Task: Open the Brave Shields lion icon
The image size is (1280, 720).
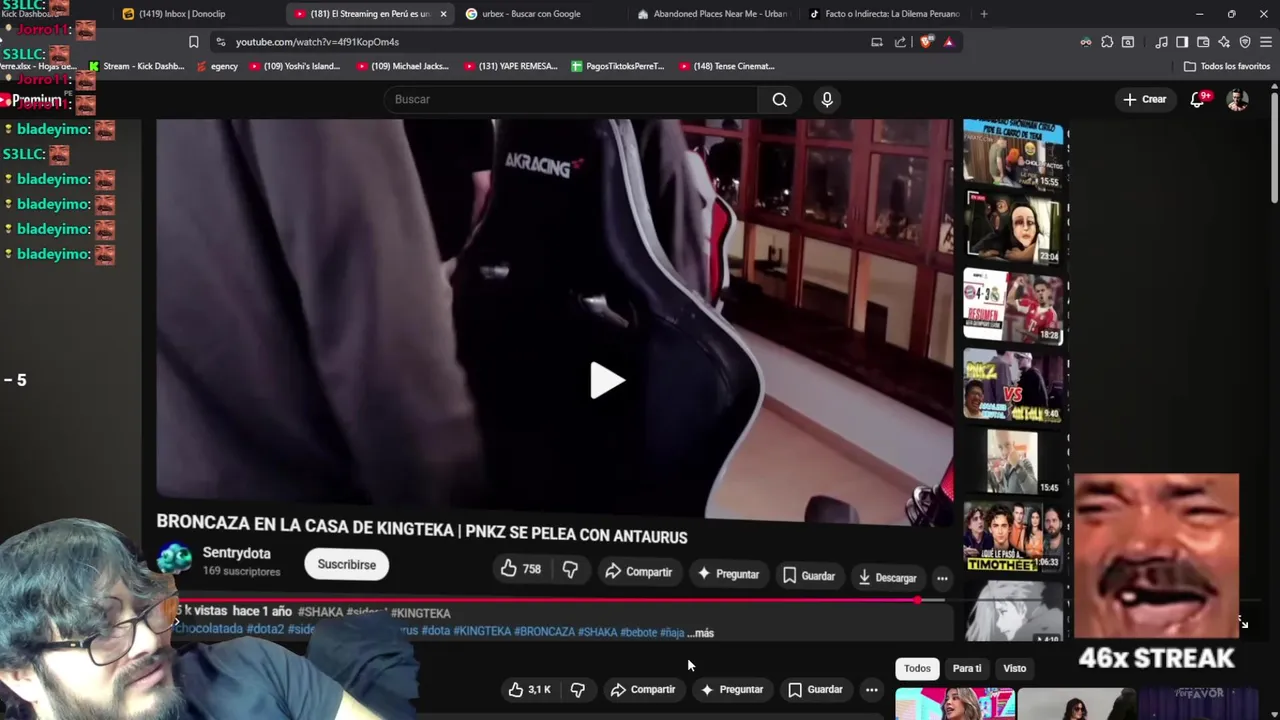Action: pos(926,42)
